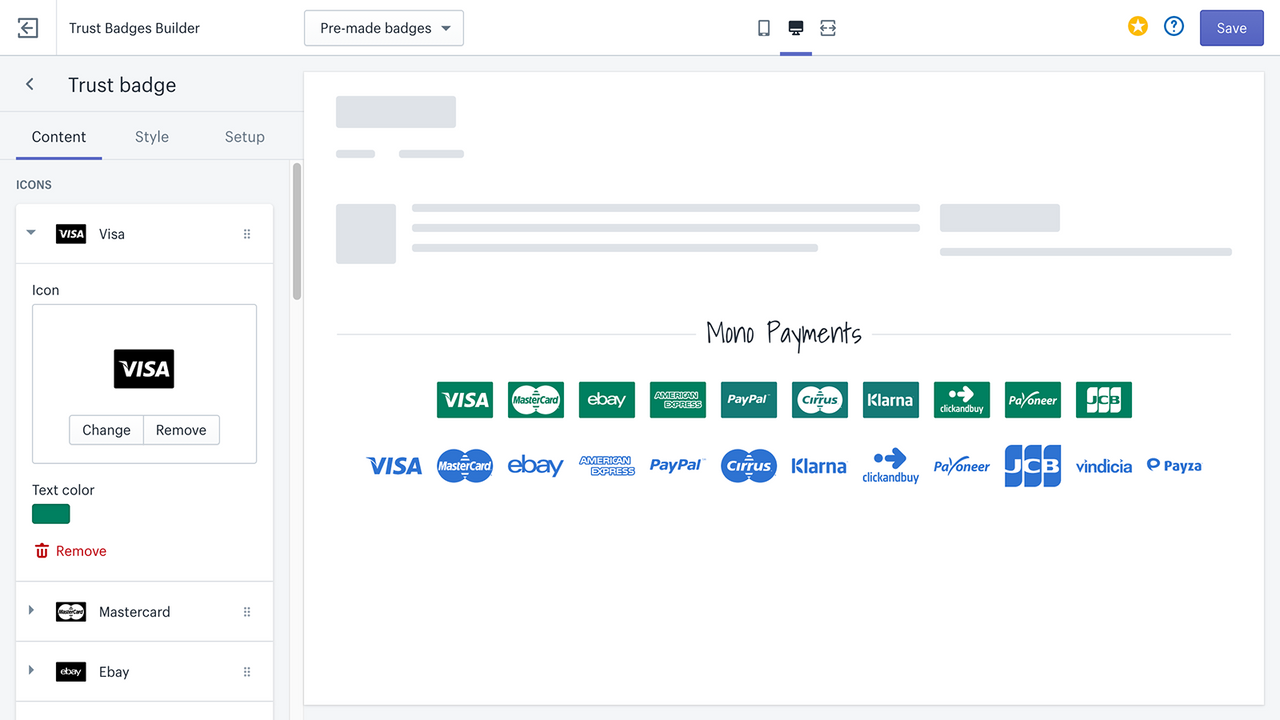Open the Setup tab
This screenshot has height=720, width=1280.
coord(244,136)
